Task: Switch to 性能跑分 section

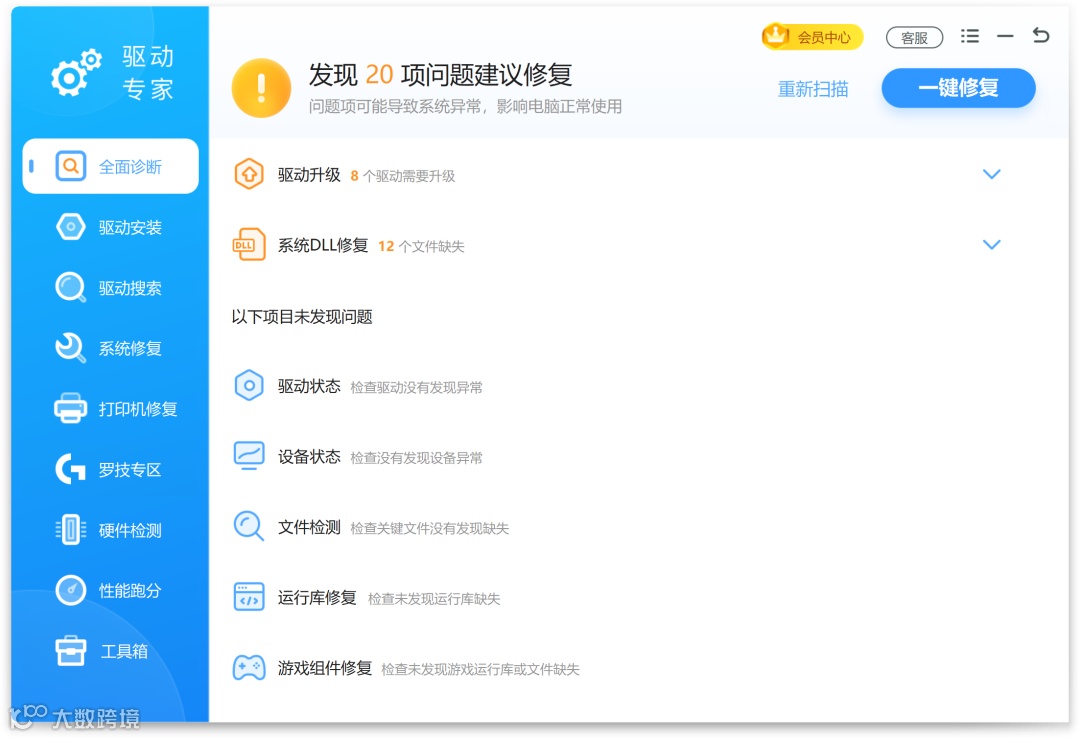Action: 110,591
